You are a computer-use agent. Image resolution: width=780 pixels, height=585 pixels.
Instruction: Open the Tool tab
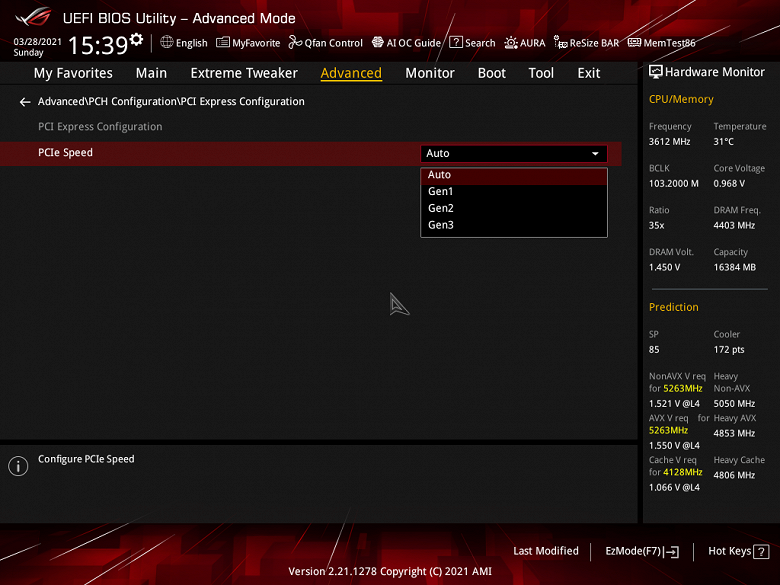(x=541, y=73)
